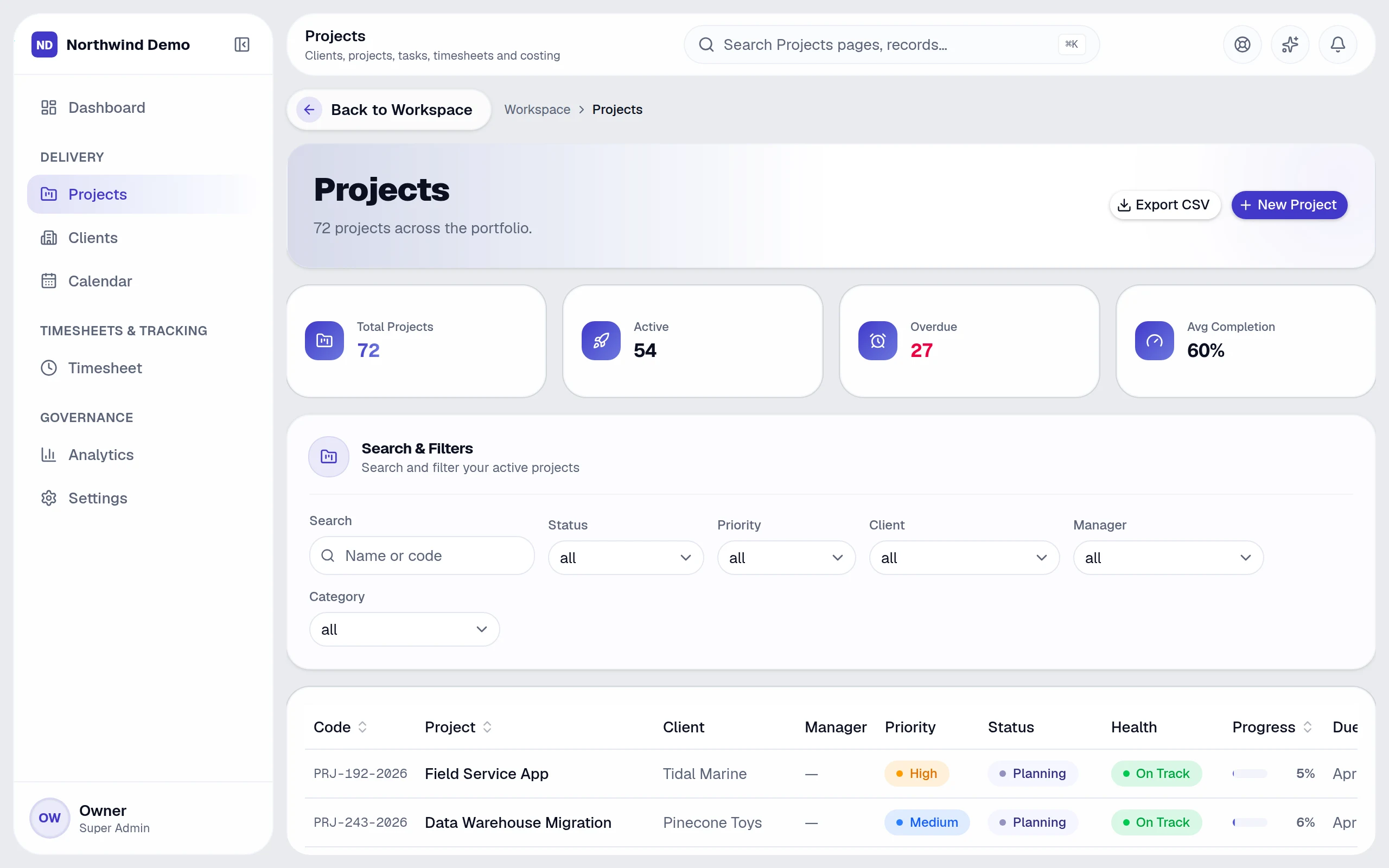1389x868 pixels.
Task: Open the help lifebuoy icon
Action: (x=1242, y=45)
